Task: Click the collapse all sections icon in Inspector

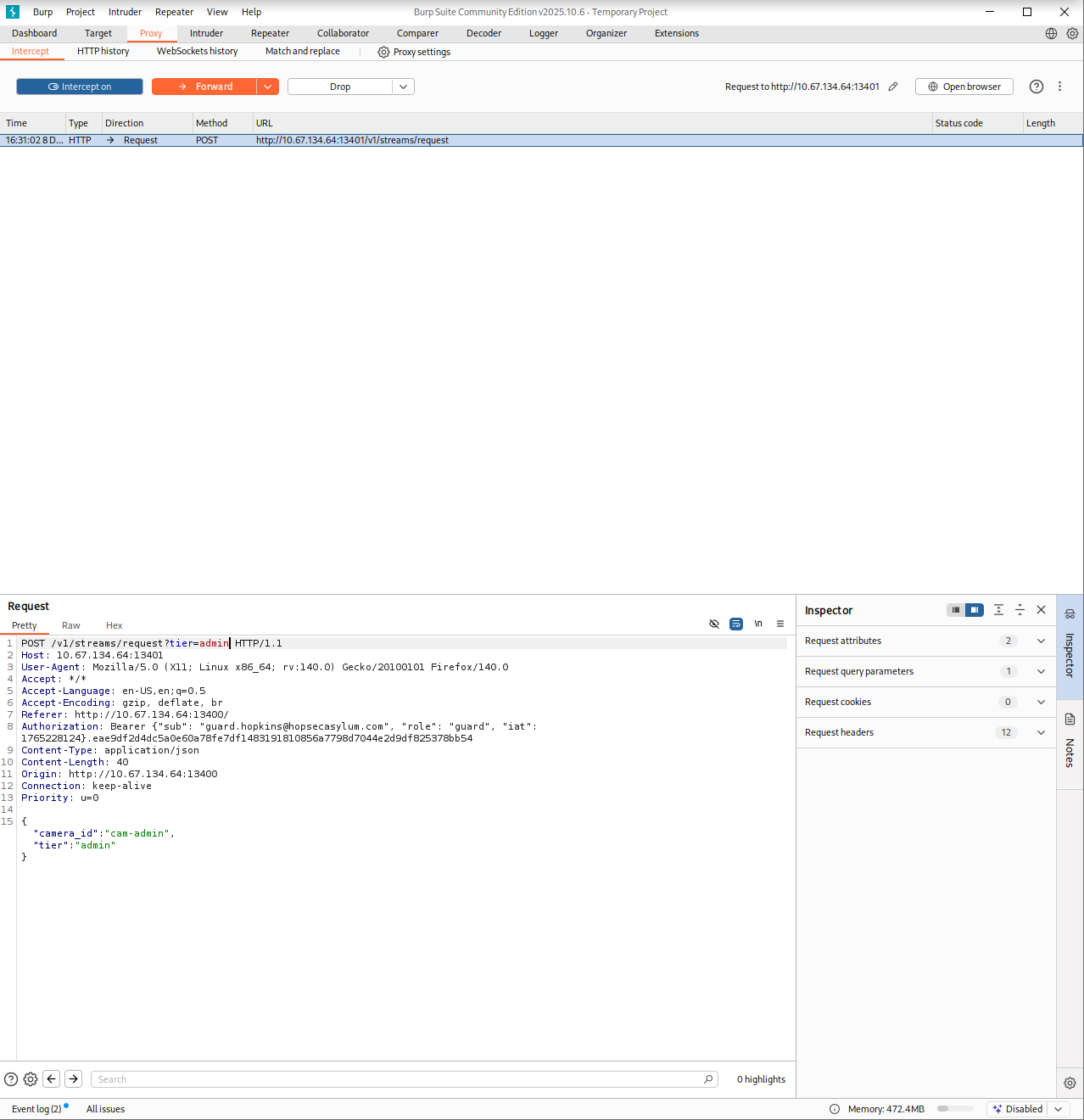Action: click(1020, 610)
